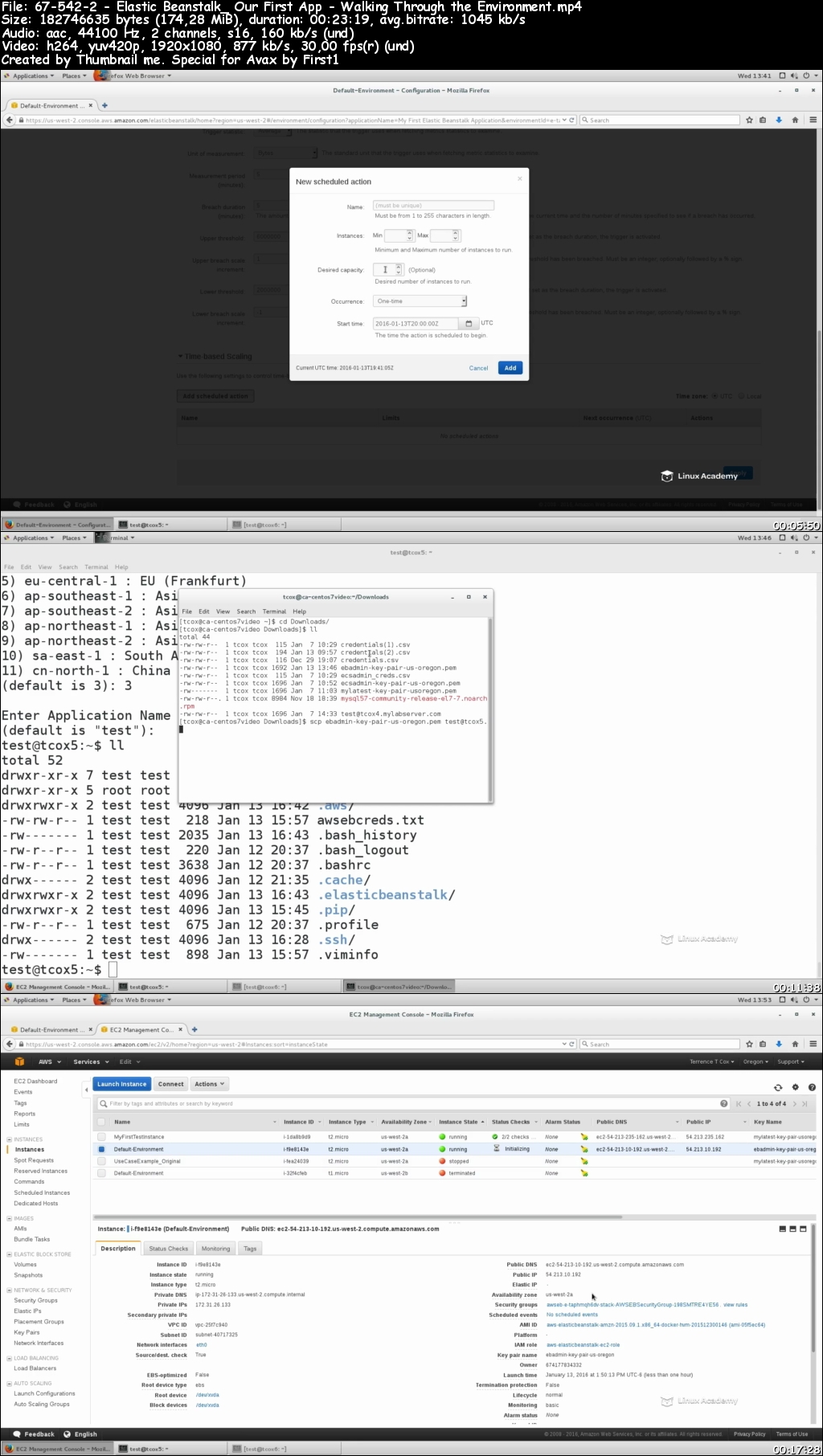
Task: Switch to the Status Checks tab
Action: (168, 1249)
